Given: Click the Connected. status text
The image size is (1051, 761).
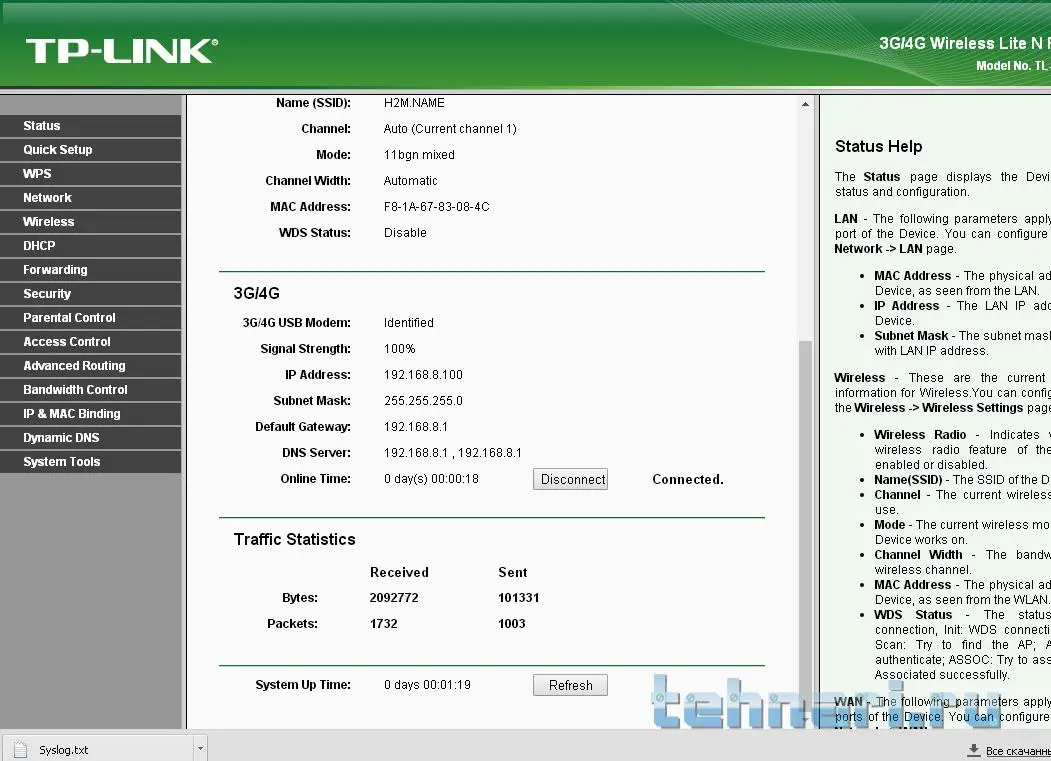Looking at the screenshot, I should click(688, 479).
